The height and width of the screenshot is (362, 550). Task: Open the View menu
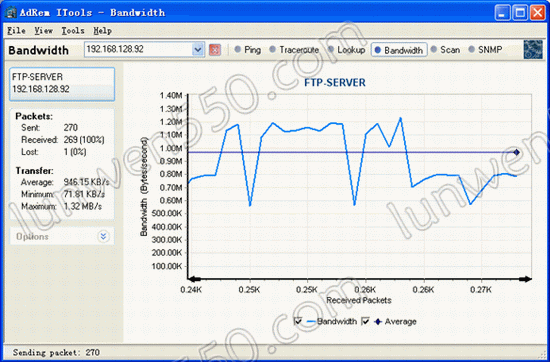pyautogui.click(x=43, y=31)
